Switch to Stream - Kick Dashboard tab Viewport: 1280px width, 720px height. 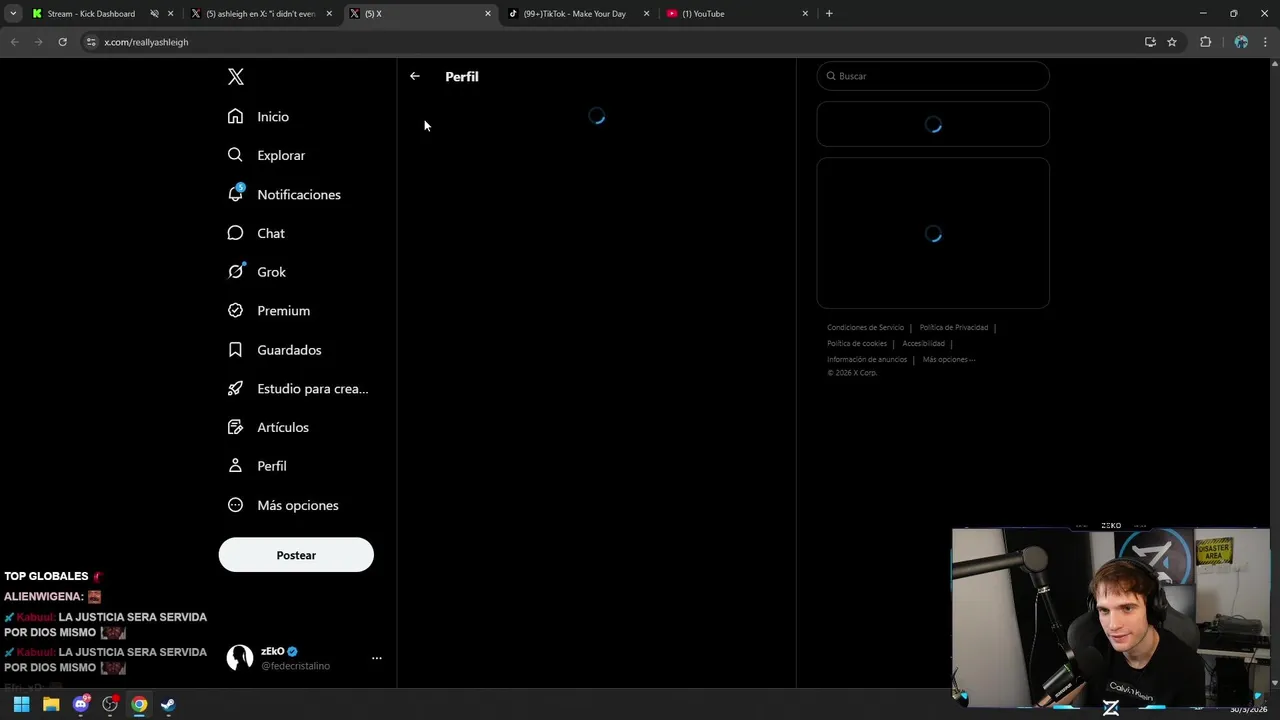pos(91,14)
